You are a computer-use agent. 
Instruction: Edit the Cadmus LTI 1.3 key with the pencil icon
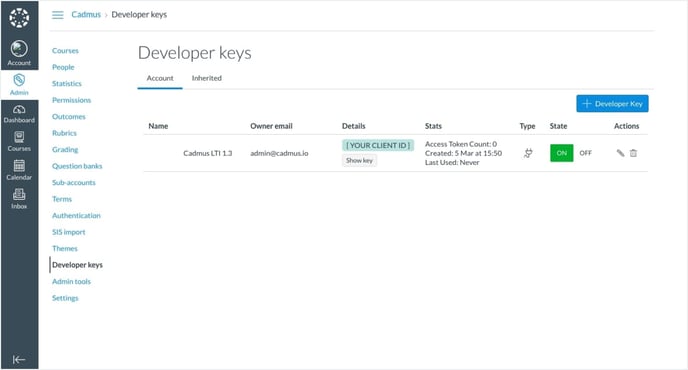click(620, 153)
